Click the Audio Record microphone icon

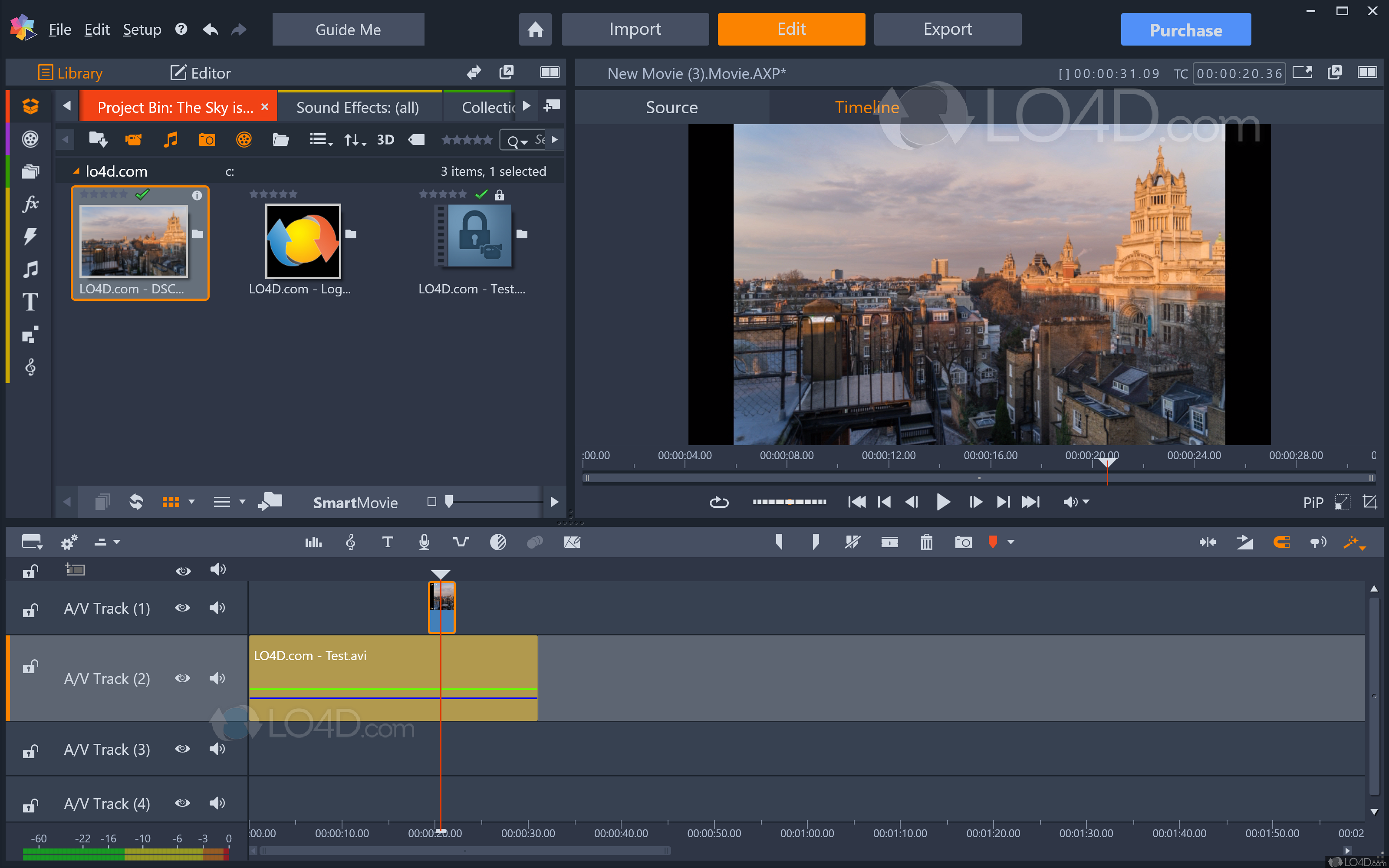pyautogui.click(x=424, y=542)
